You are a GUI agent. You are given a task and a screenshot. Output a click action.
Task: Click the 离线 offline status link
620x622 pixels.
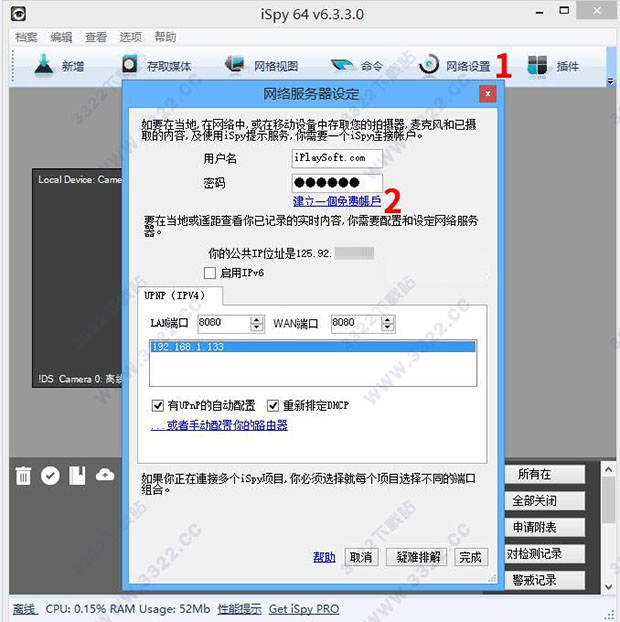click(25, 609)
